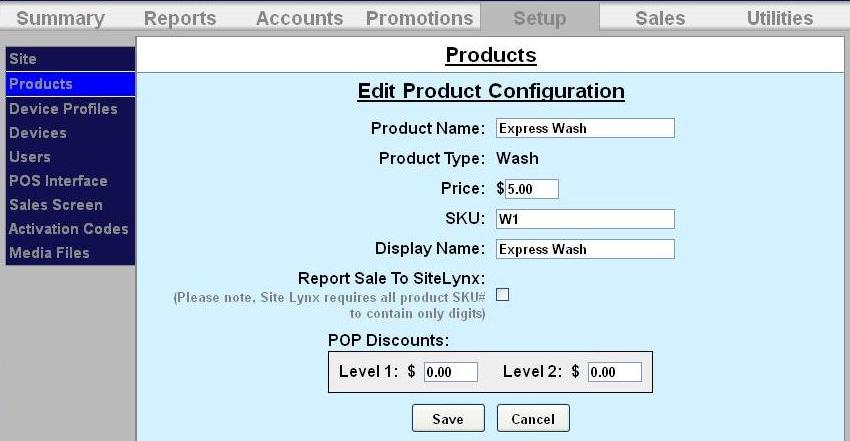Go to the Accounts tab

(x=299, y=18)
